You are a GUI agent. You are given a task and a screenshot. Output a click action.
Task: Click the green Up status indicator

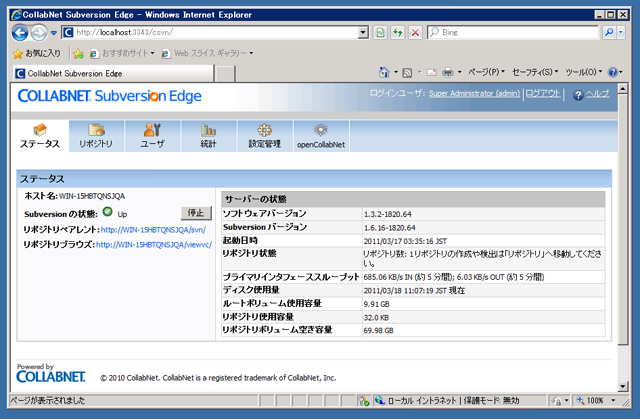coord(107,212)
